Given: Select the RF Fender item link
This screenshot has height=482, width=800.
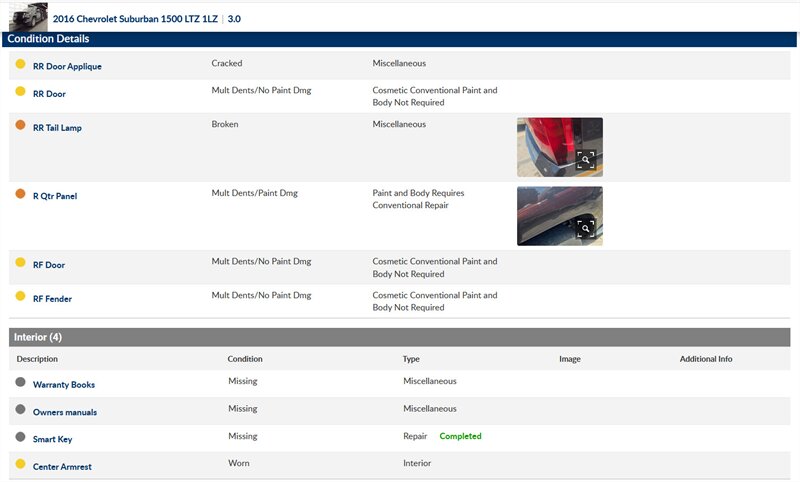Looking at the screenshot, I should [x=52, y=299].
